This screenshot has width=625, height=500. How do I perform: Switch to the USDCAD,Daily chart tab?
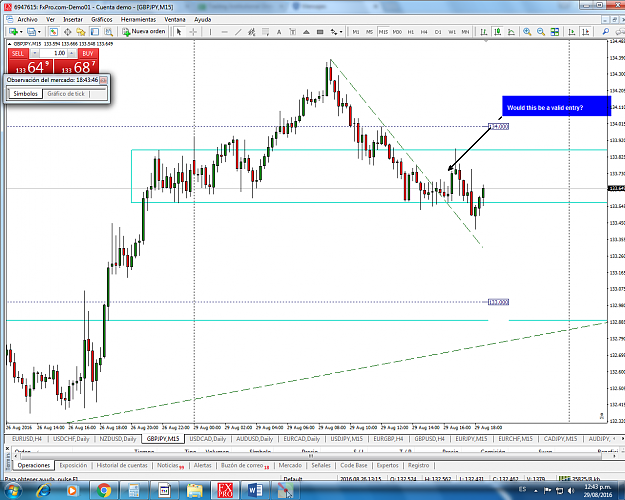coord(208,439)
